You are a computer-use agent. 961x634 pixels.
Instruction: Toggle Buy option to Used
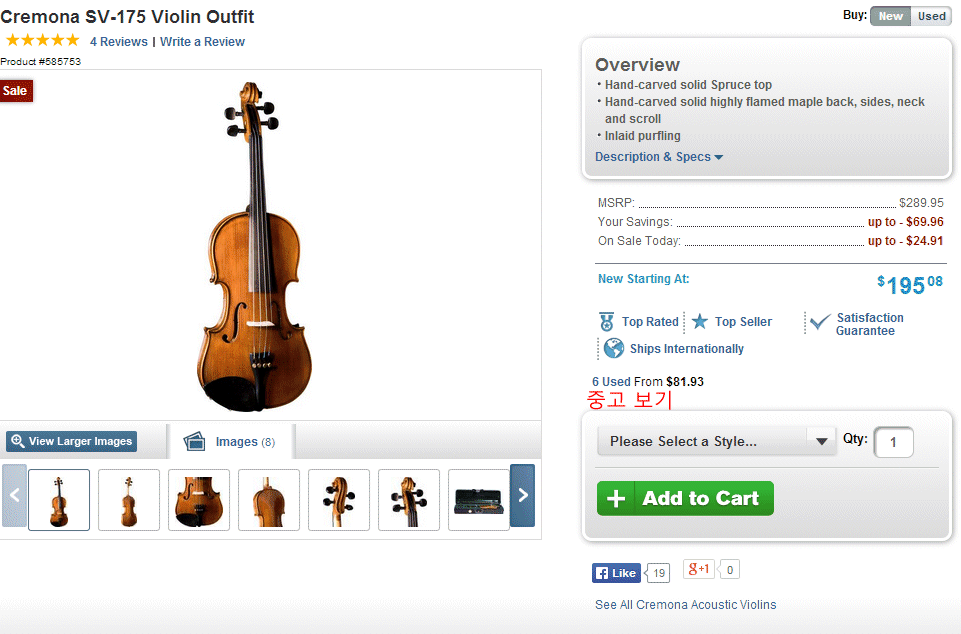(931, 16)
